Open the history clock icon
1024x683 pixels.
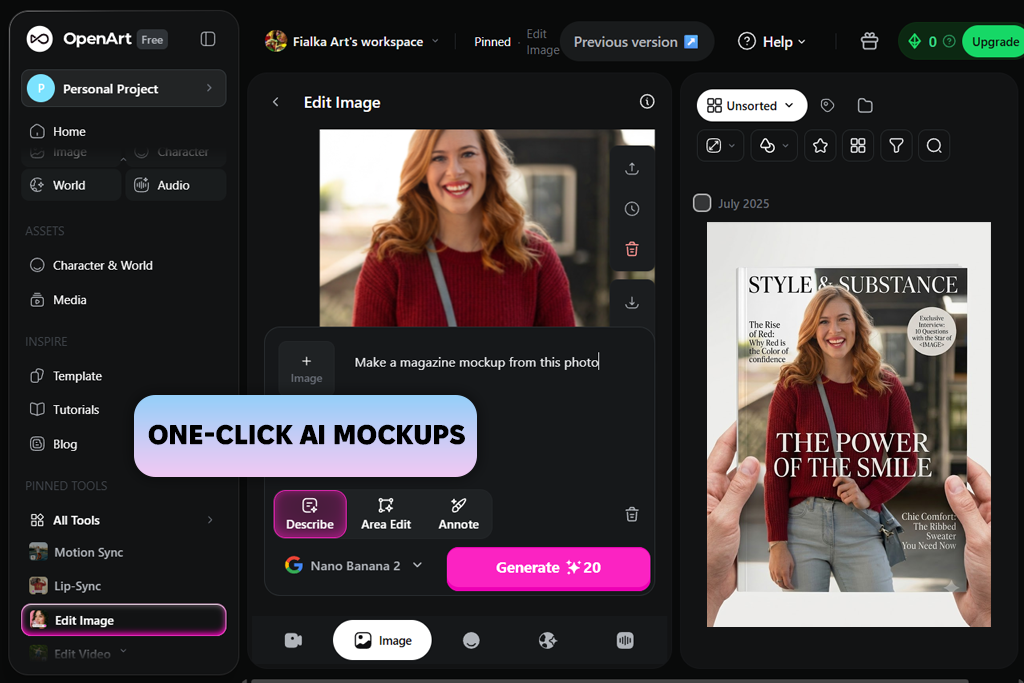tap(632, 209)
